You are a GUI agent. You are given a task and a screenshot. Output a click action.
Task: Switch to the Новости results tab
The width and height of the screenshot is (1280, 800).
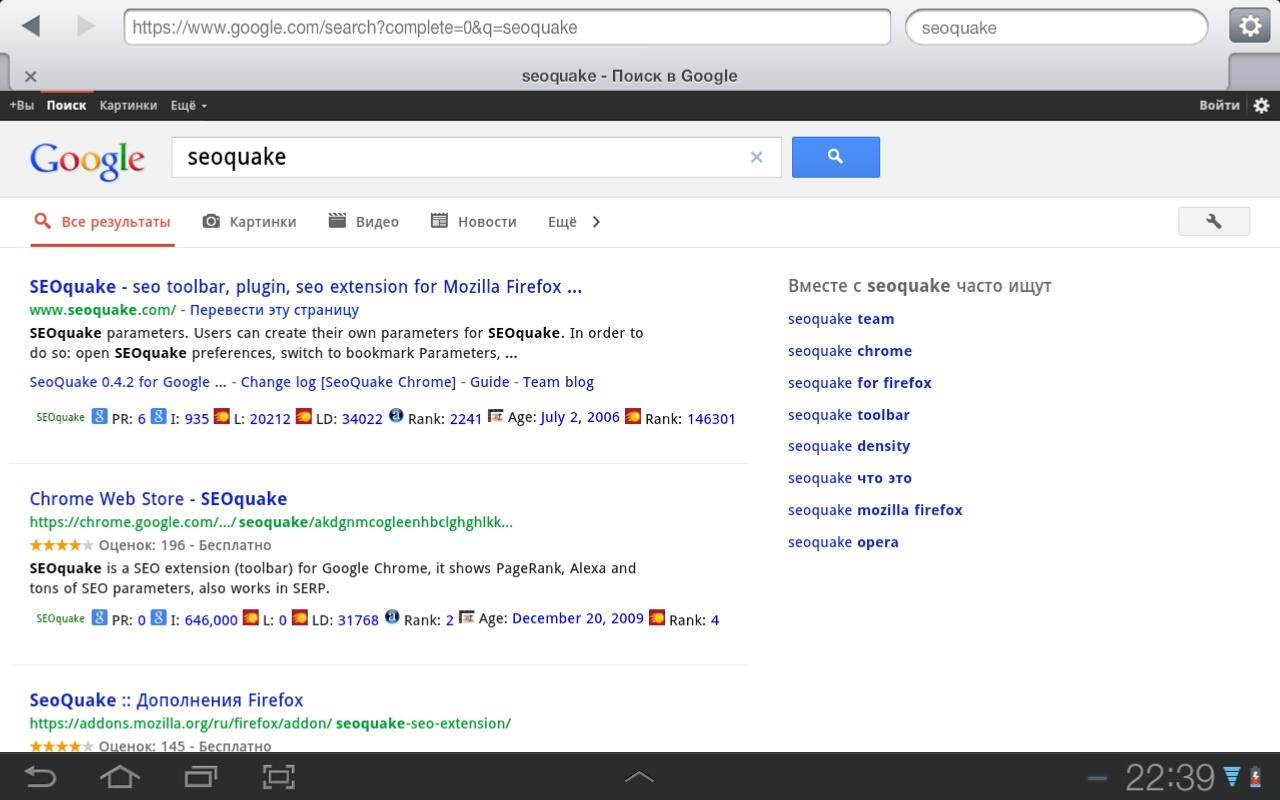[473, 222]
